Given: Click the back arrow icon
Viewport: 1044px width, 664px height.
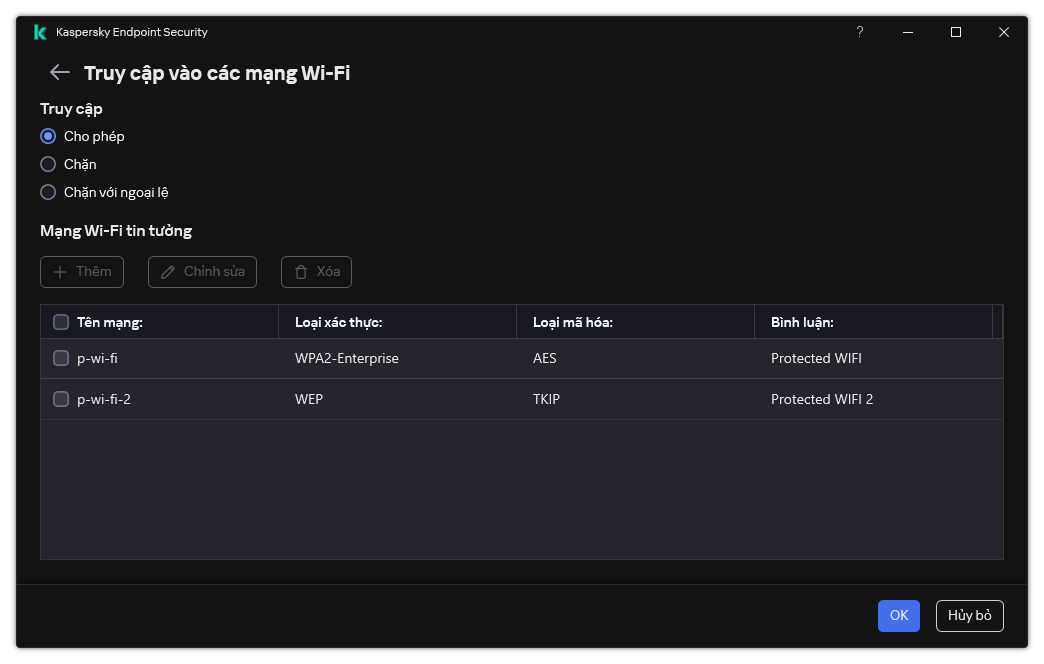Looking at the screenshot, I should 60,72.
